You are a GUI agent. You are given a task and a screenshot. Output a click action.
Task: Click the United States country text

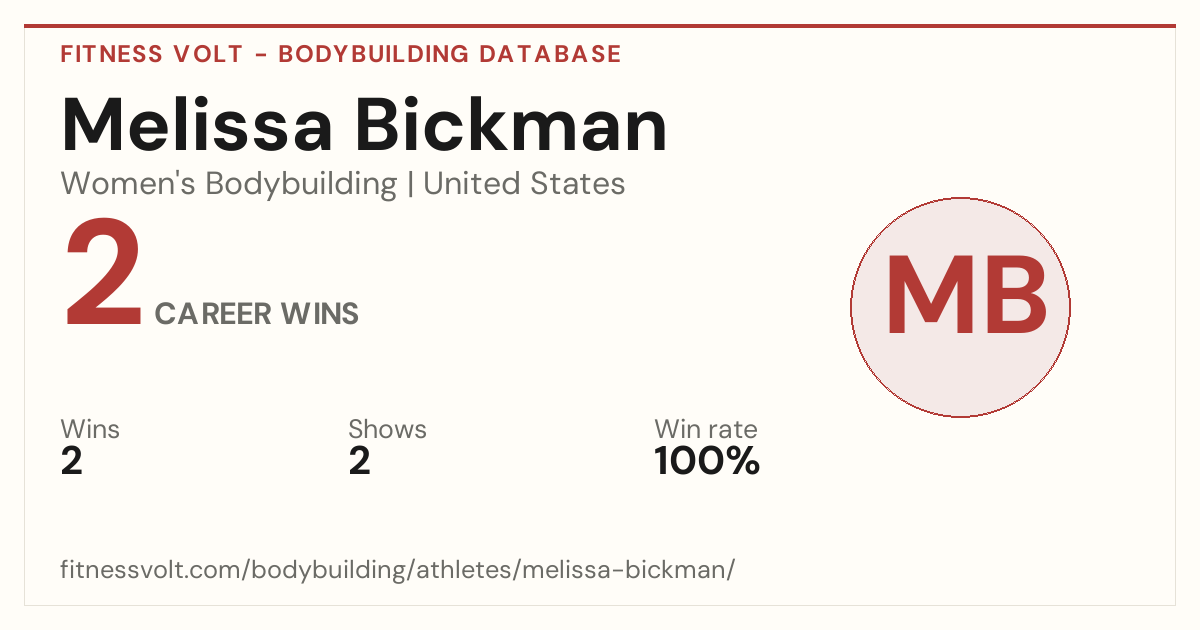[524, 184]
